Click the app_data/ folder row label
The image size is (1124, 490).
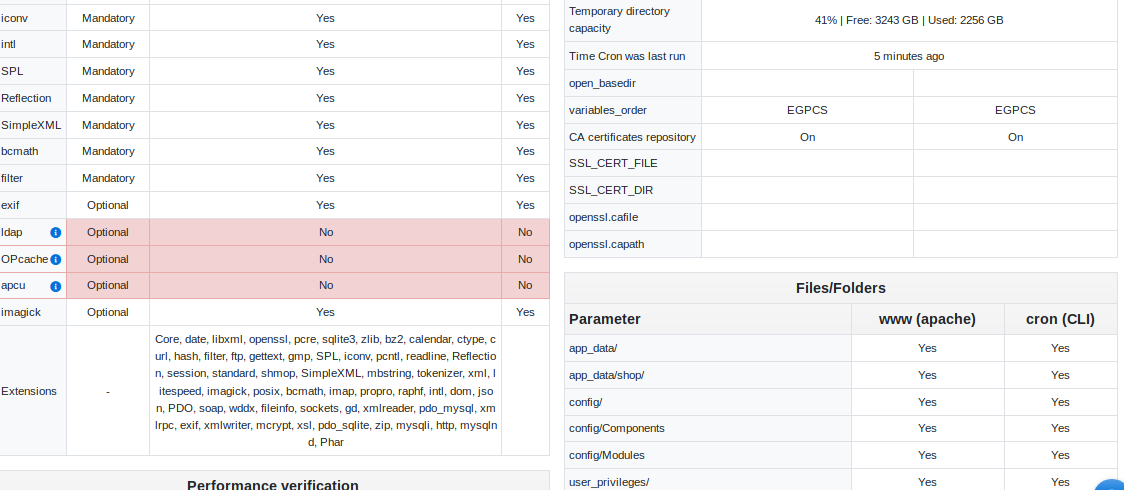[593, 348]
